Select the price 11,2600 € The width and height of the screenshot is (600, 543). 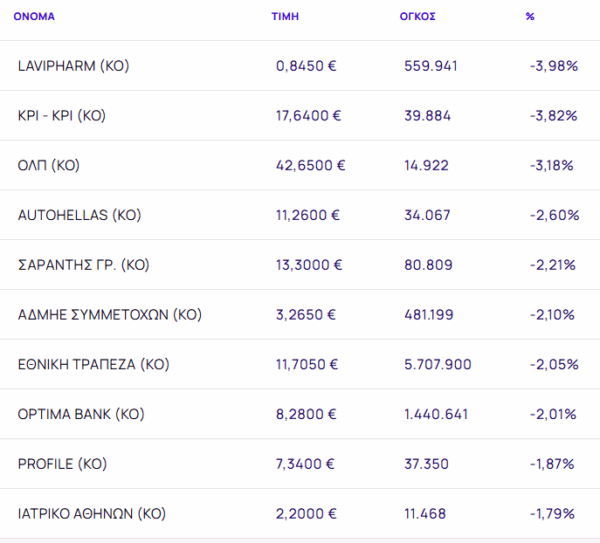[x=308, y=215]
